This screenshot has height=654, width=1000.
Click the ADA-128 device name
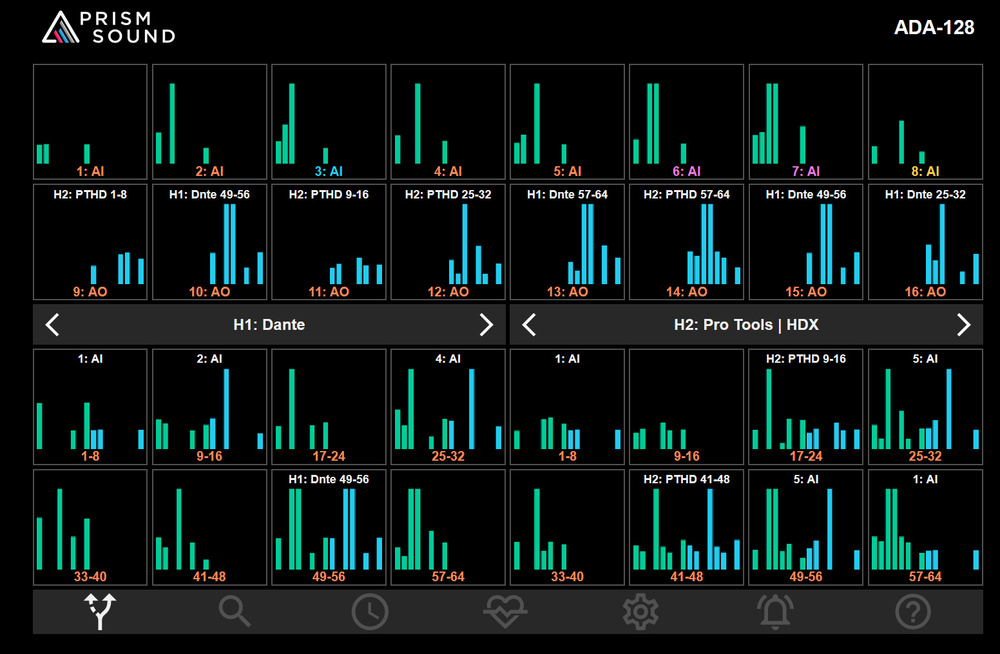pyautogui.click(x=933, y=28)
